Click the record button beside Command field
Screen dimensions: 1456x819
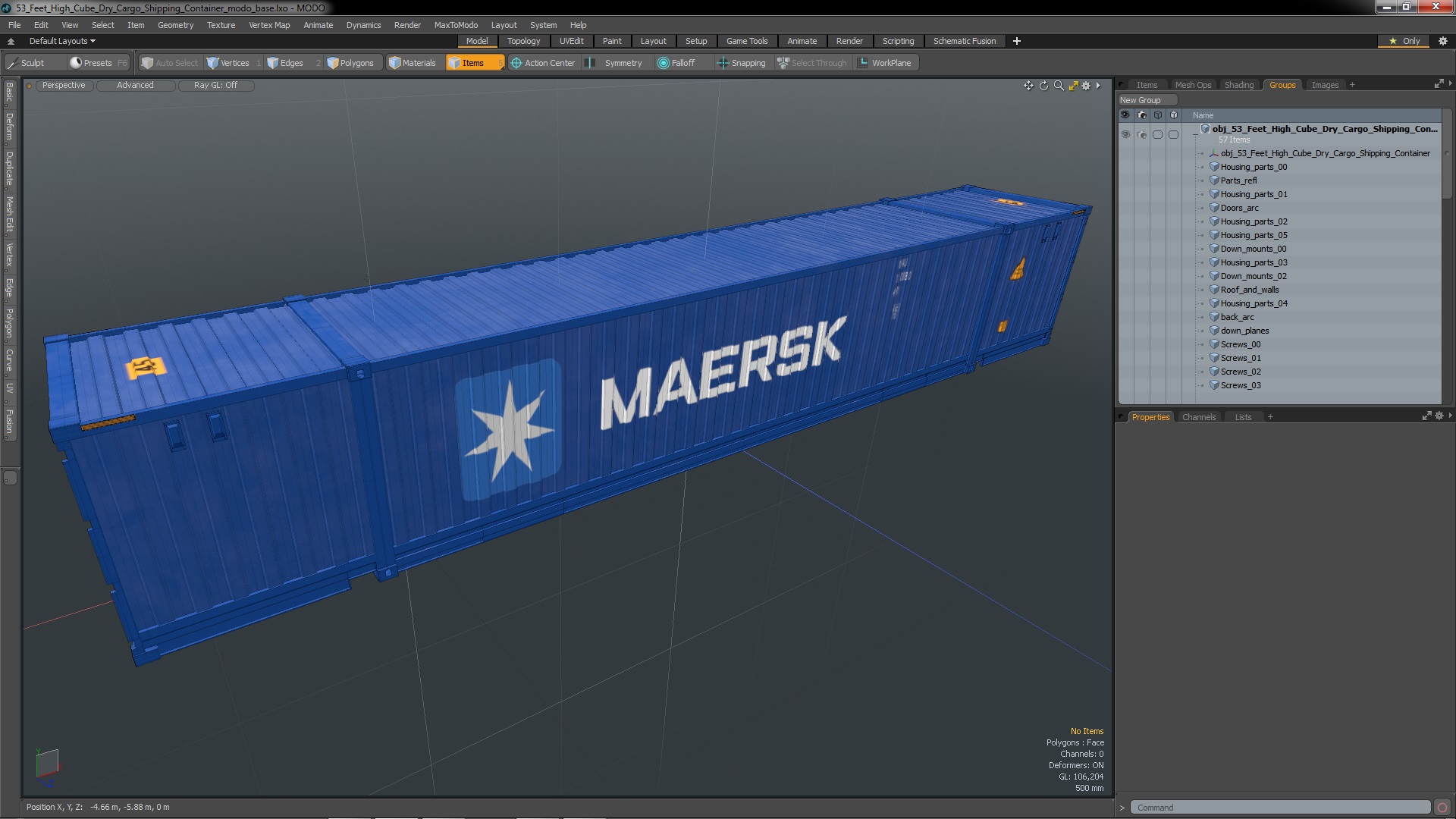coord(1442,808)
